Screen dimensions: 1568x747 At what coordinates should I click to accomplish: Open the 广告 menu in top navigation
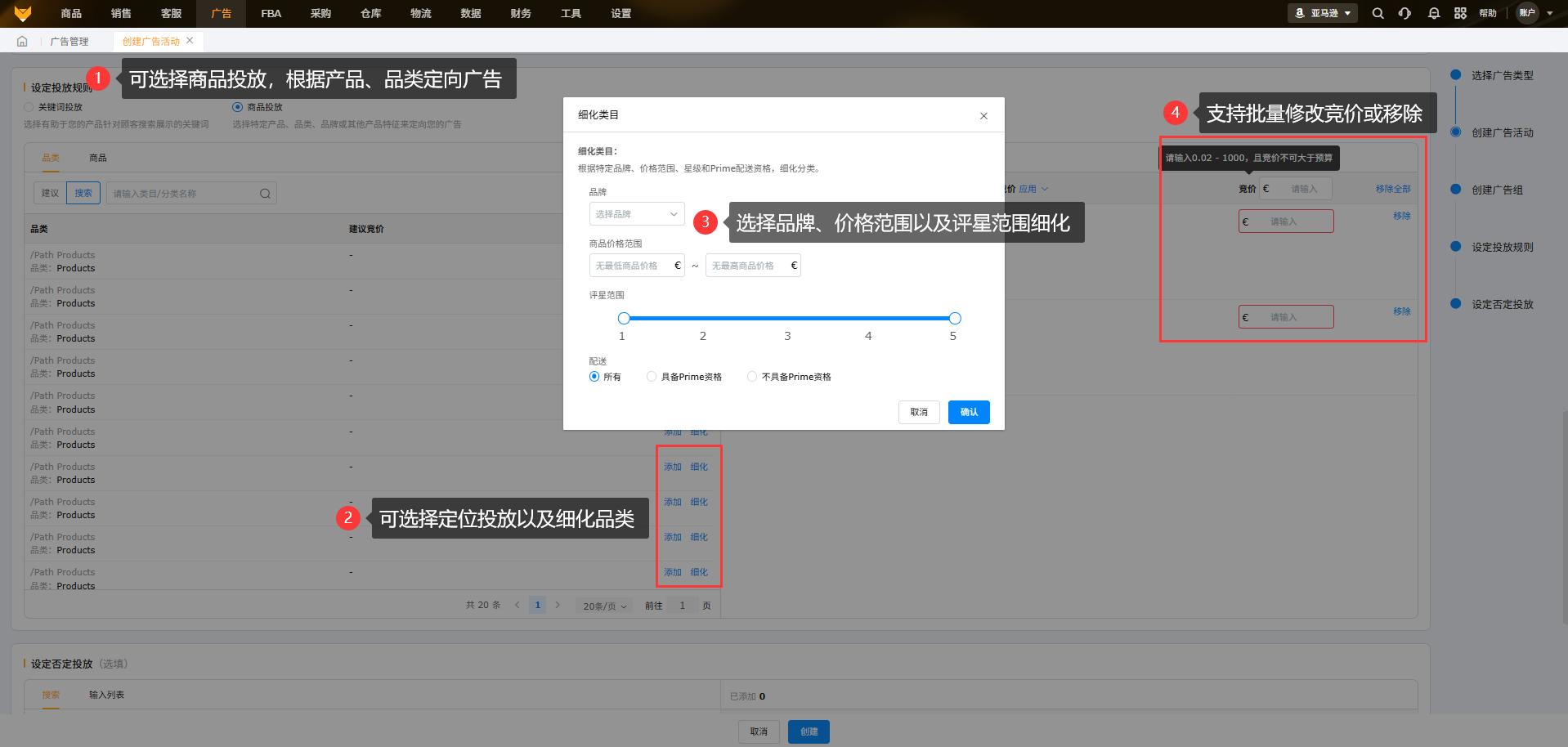(x=221, y=14)
